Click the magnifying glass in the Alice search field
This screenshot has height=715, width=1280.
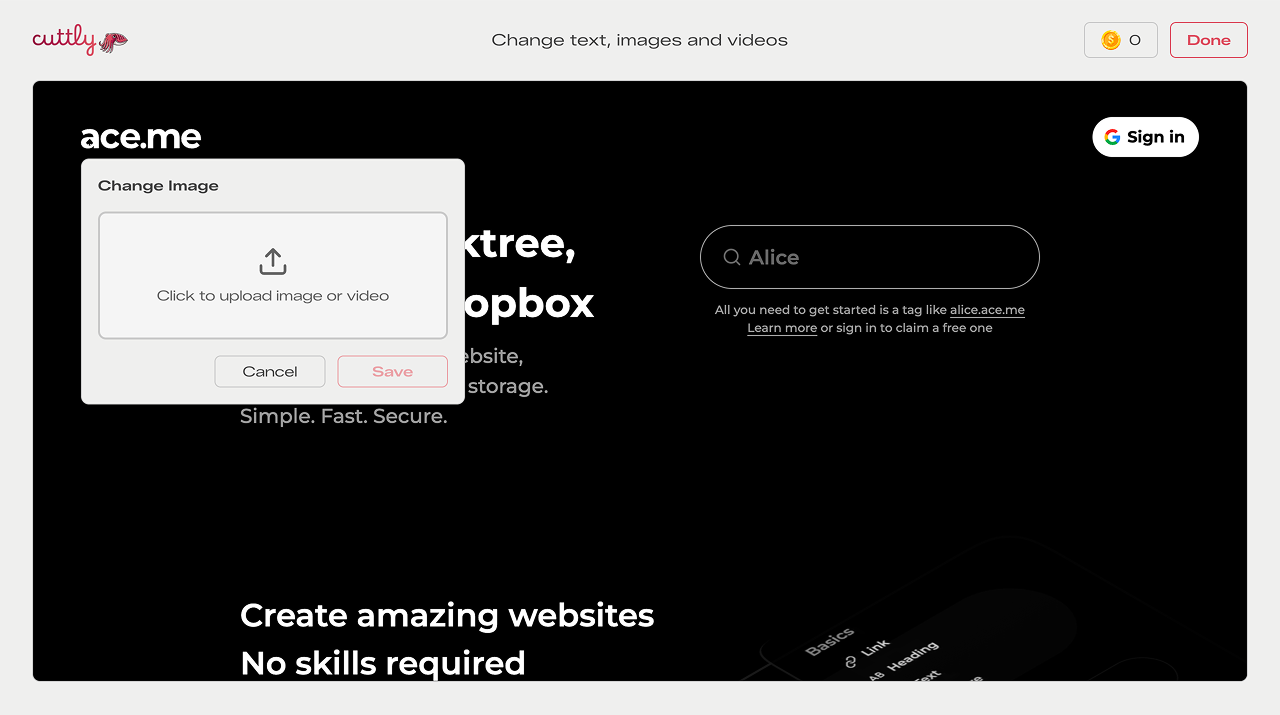coord(731,257)
